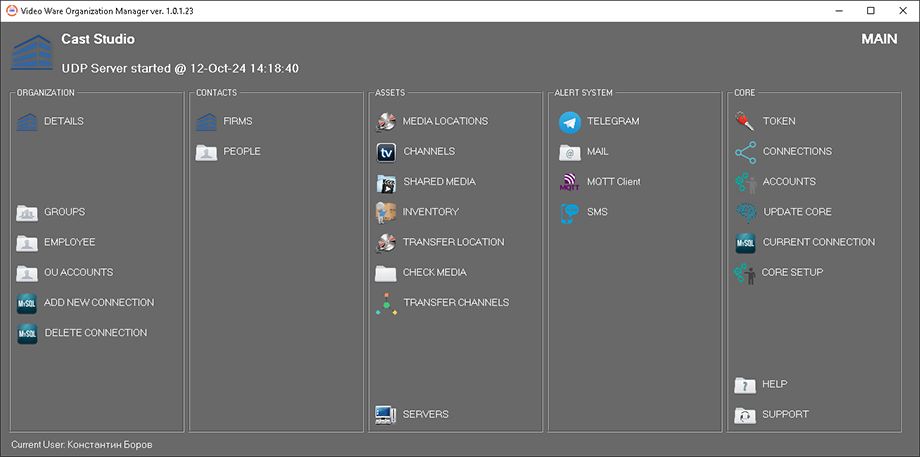The image size is (920, 457).
Task: Open the HELP label
Action: click(774, 384)
